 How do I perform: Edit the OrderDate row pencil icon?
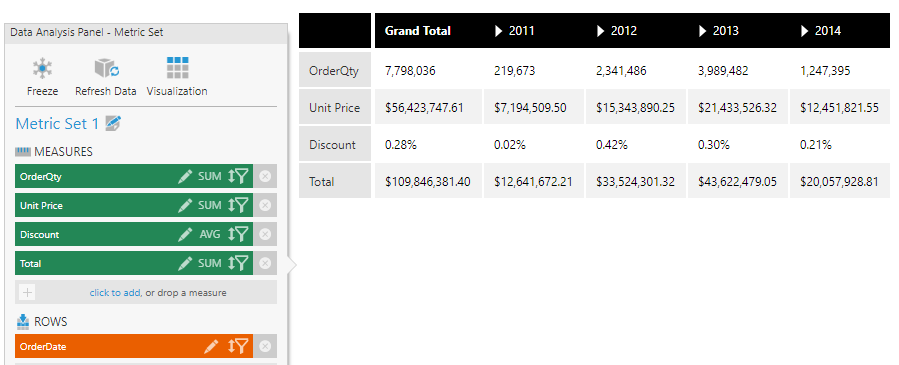point(211,346)
